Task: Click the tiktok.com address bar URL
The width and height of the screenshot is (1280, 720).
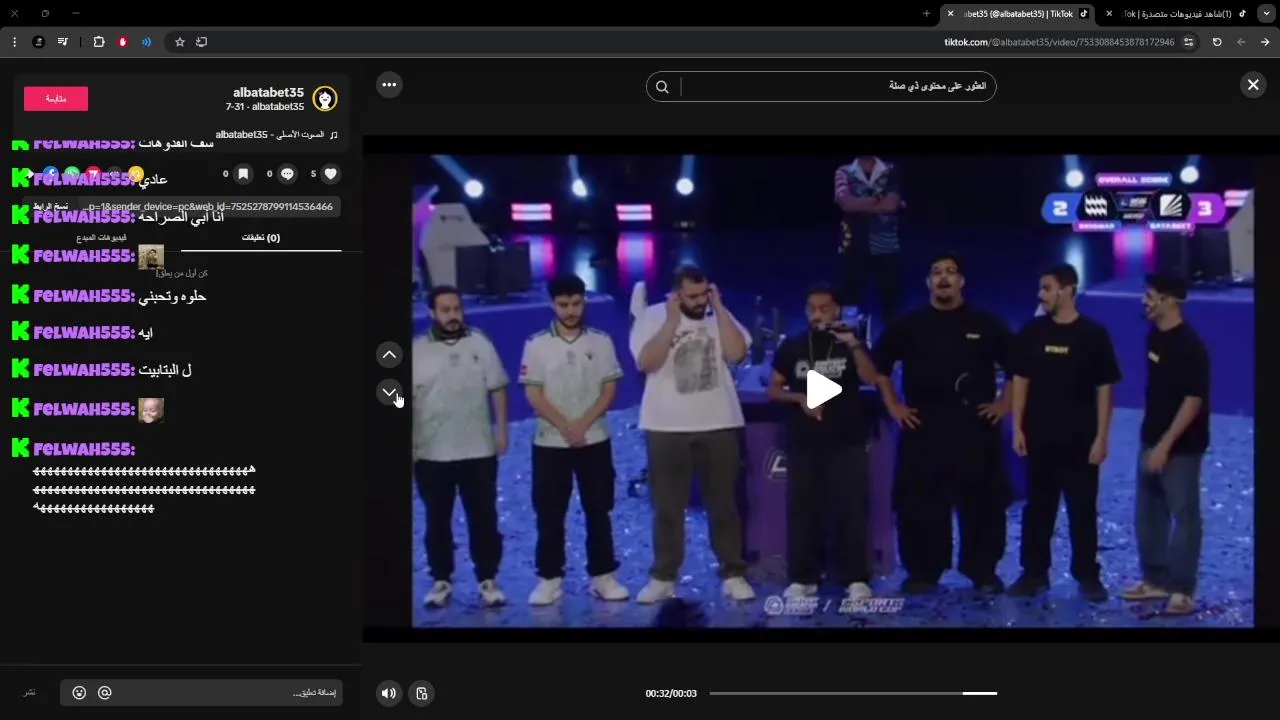Action: pos(1059,42)
